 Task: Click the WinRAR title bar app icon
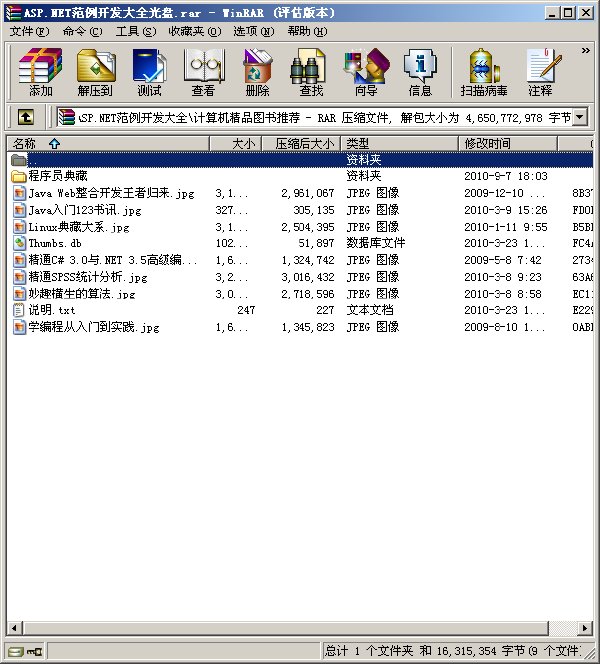click(x=13, y=13)
